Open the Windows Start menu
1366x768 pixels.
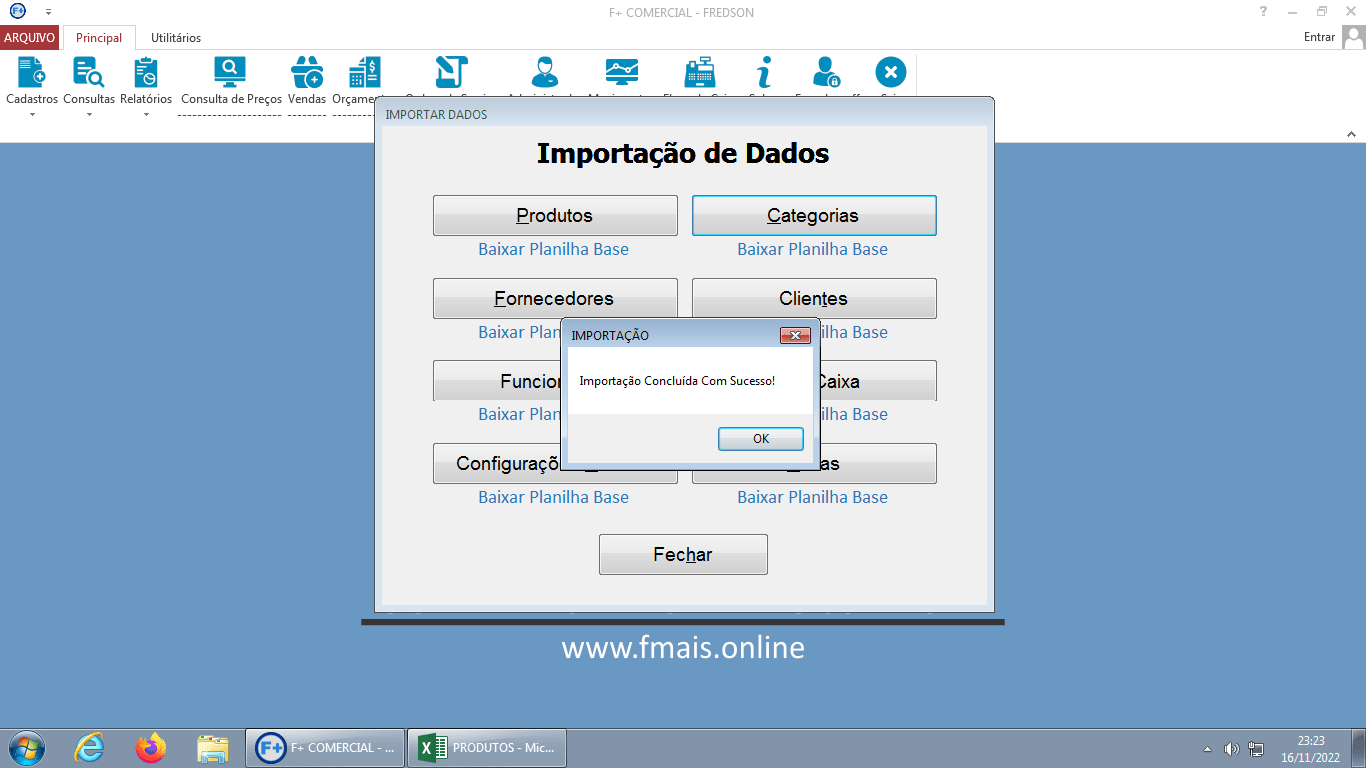(x=25, y=747)
